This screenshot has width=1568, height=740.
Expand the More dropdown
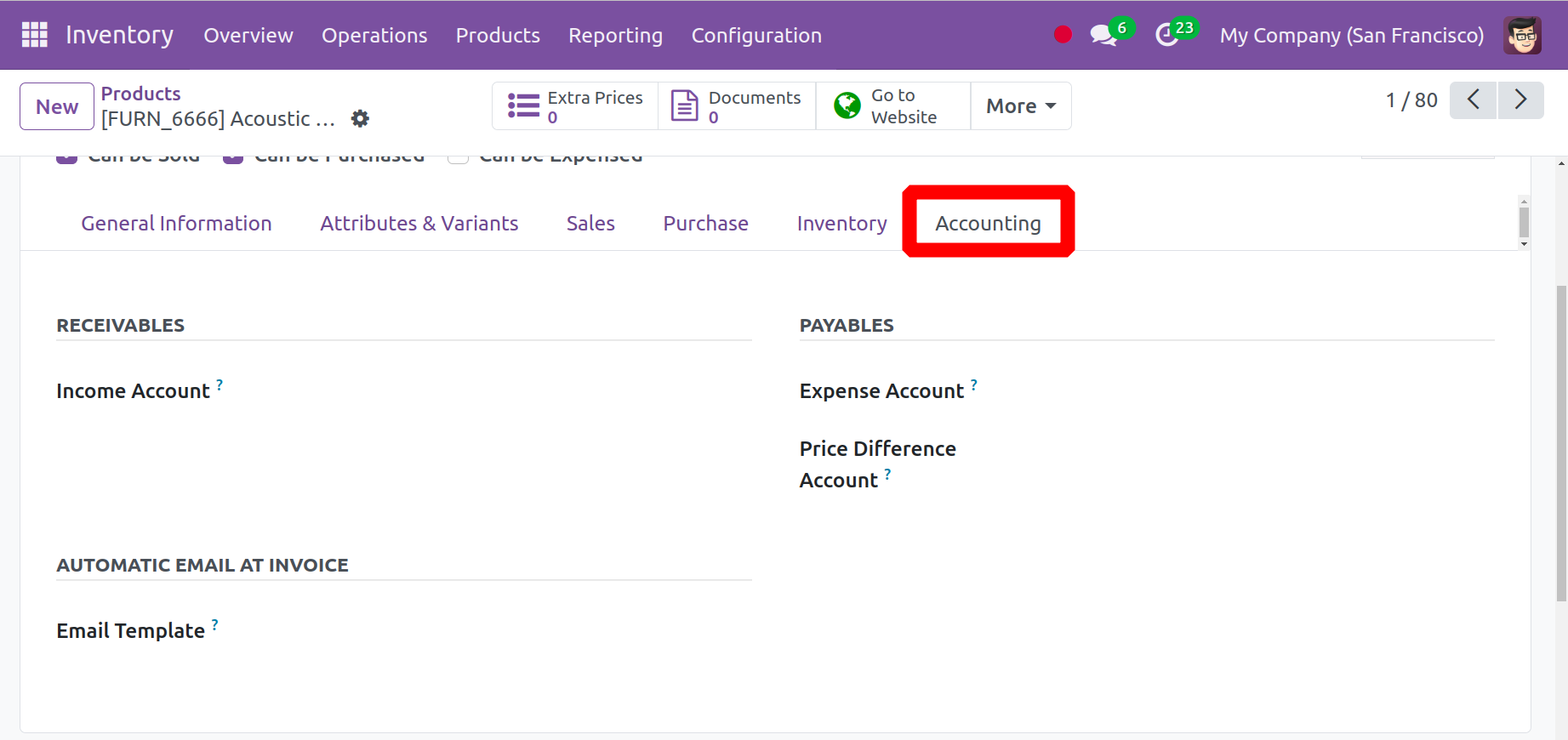[1020, 106]
